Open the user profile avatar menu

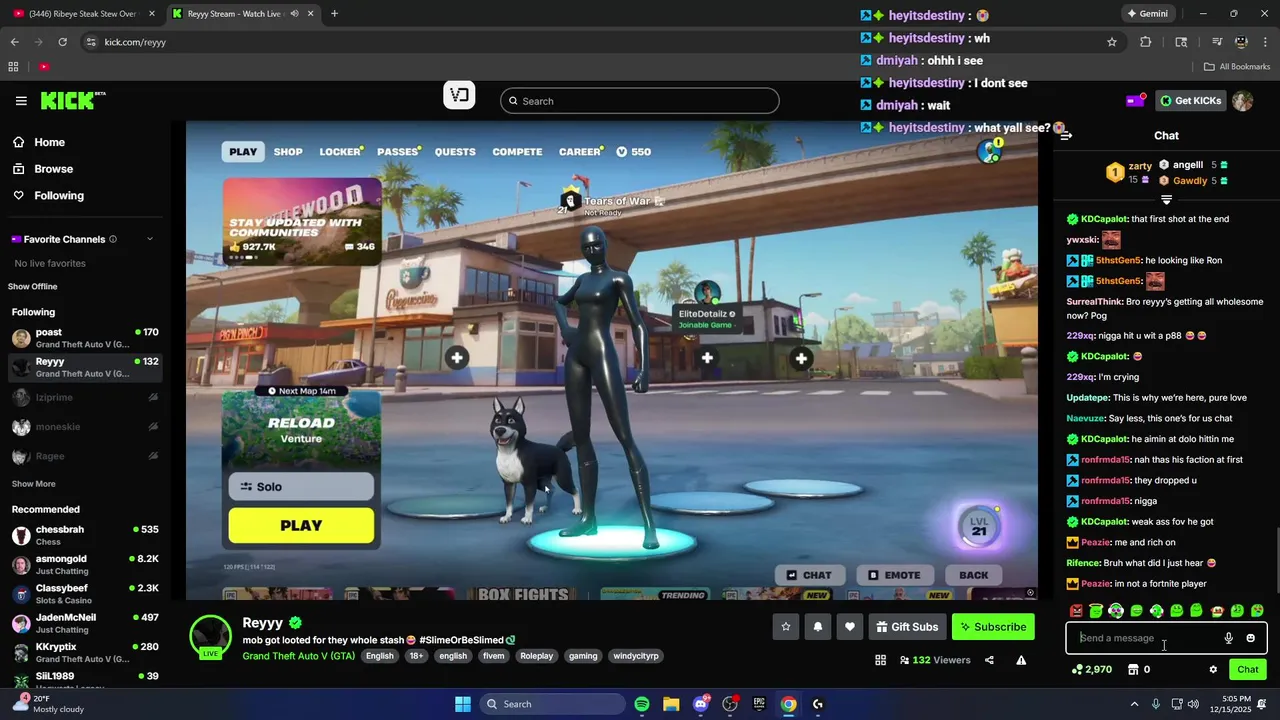[1242, 101]
